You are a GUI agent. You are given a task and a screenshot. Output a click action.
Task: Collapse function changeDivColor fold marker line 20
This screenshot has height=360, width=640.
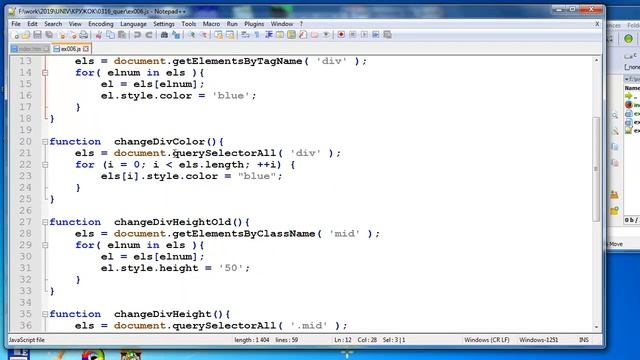point(45,142)
